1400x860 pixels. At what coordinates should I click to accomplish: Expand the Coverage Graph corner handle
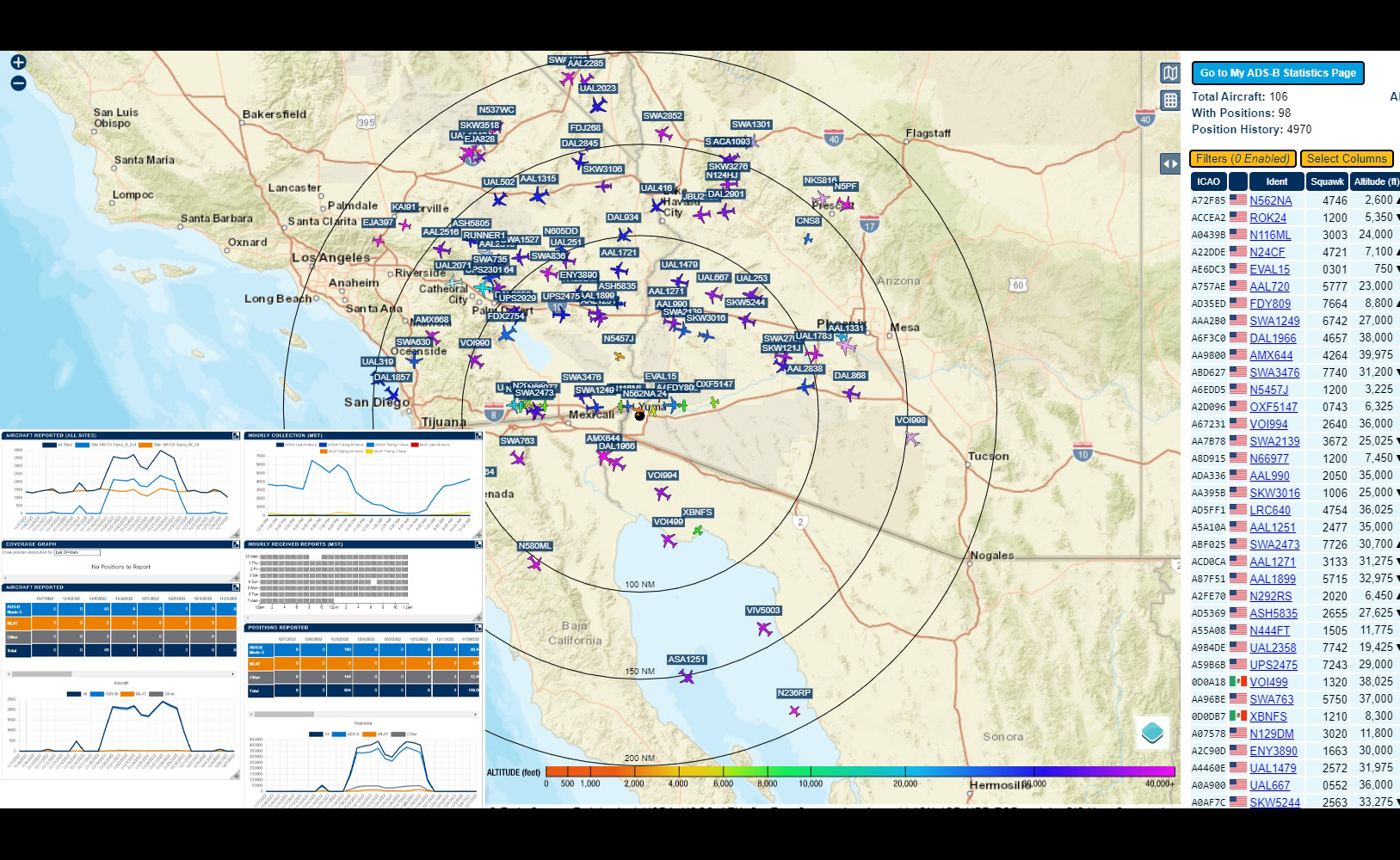point(235,574)
